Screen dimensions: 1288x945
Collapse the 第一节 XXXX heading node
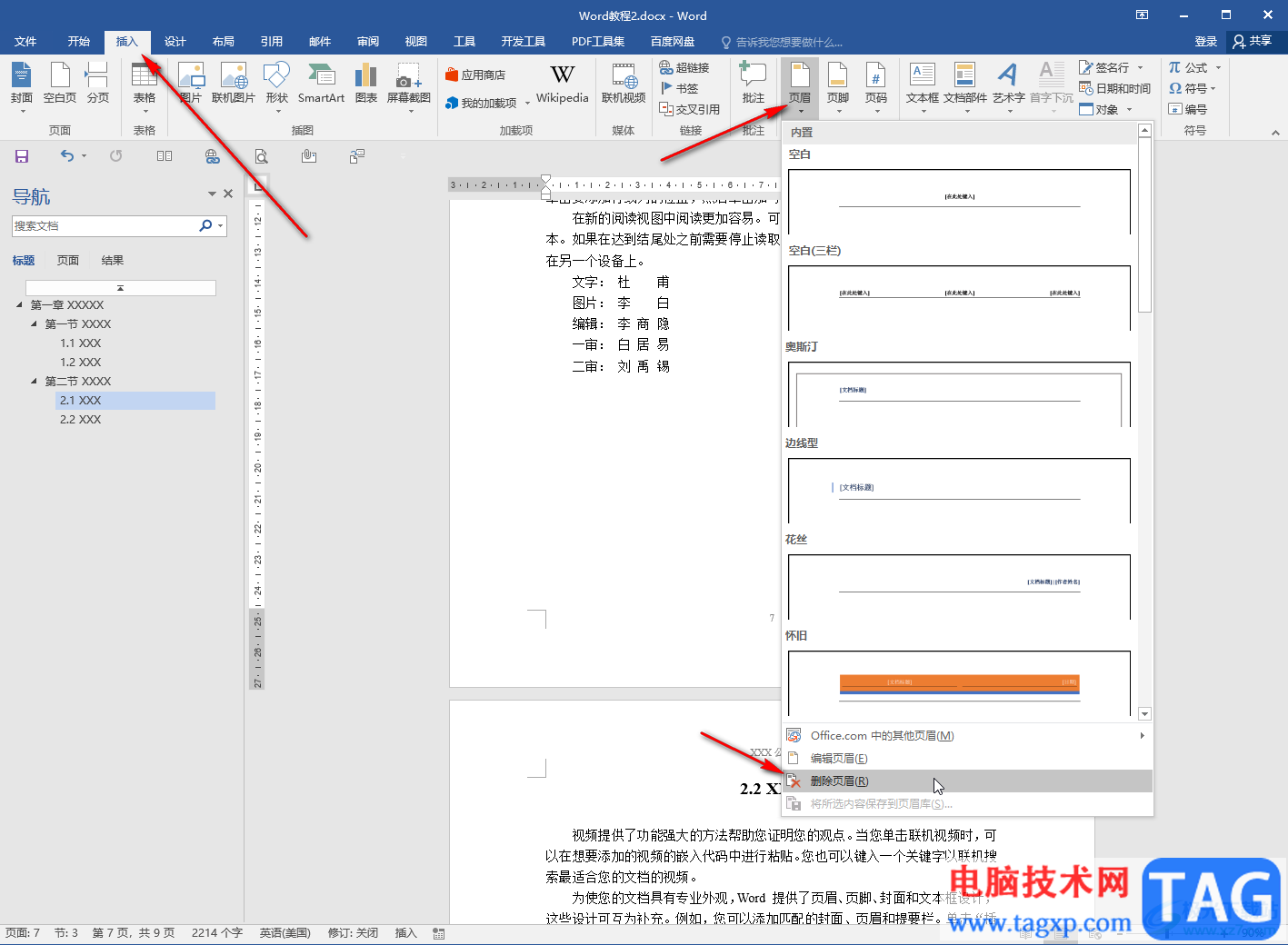[35, 323]
